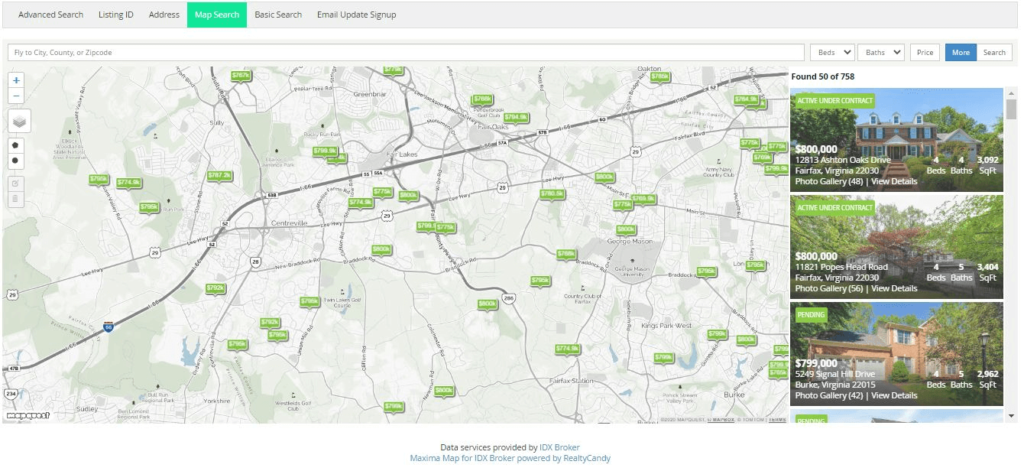Open the $780.5k listing marker
Image resolution: width=1024 pixels, height=471 pixels.
[552, 195]
